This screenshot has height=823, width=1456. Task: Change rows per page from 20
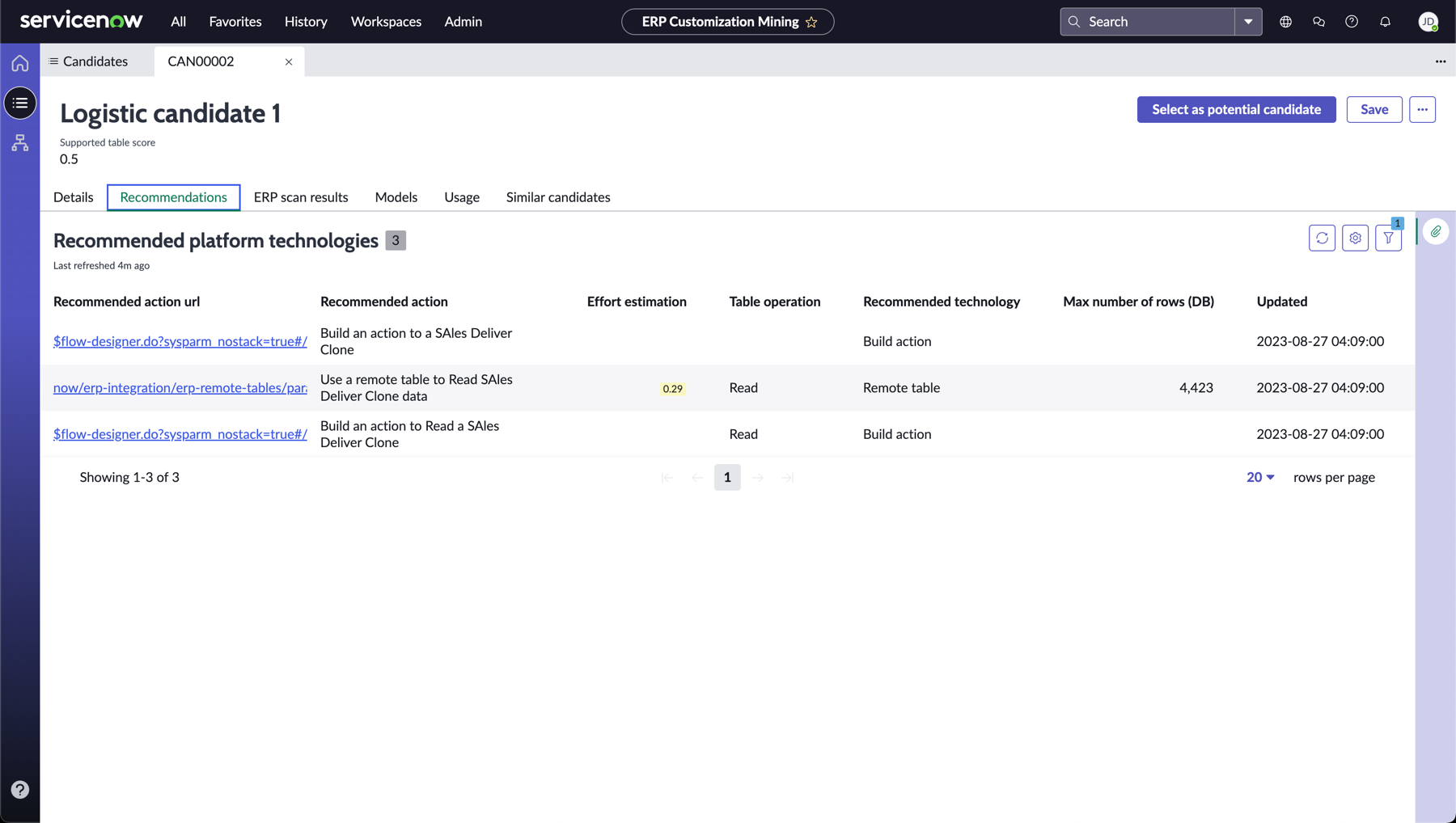pyautogui.click(x=1260, y=477)
